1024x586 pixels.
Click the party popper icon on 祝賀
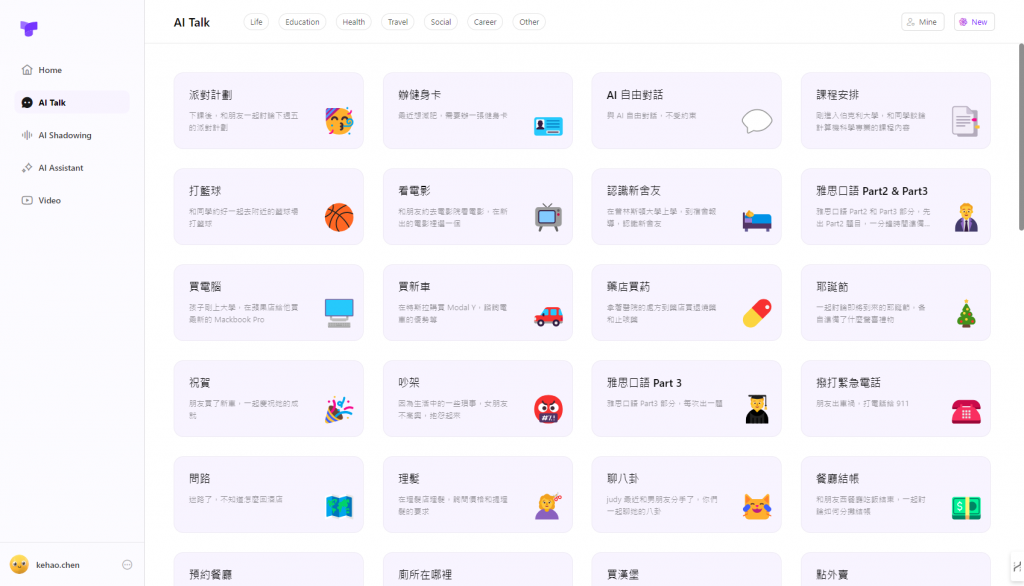click(x=339, y=410)
